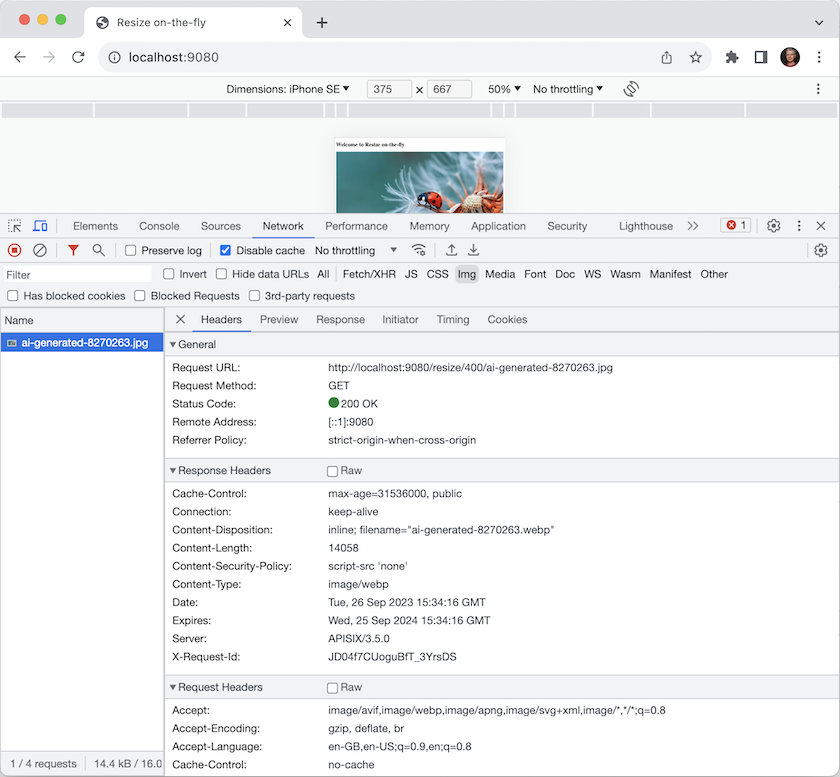Activate the inspect element picker icon
The width and height of the screenshot is (840, 777).
15,226
